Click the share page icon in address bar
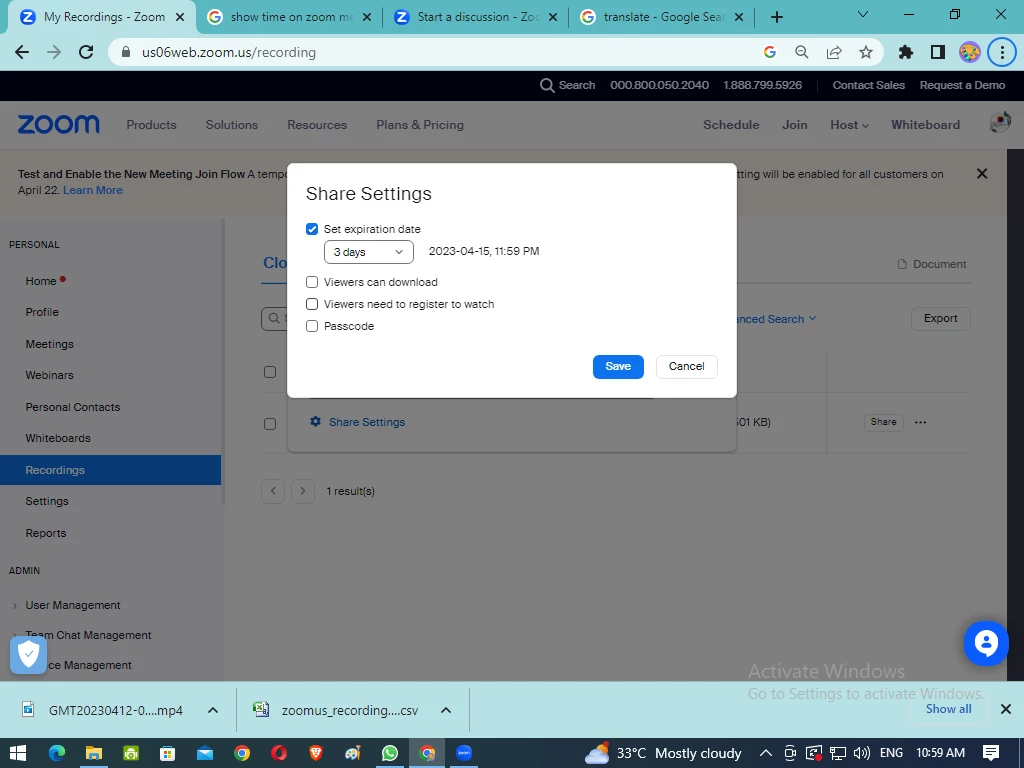This screenshot has width=1024, height=768. 834,52
